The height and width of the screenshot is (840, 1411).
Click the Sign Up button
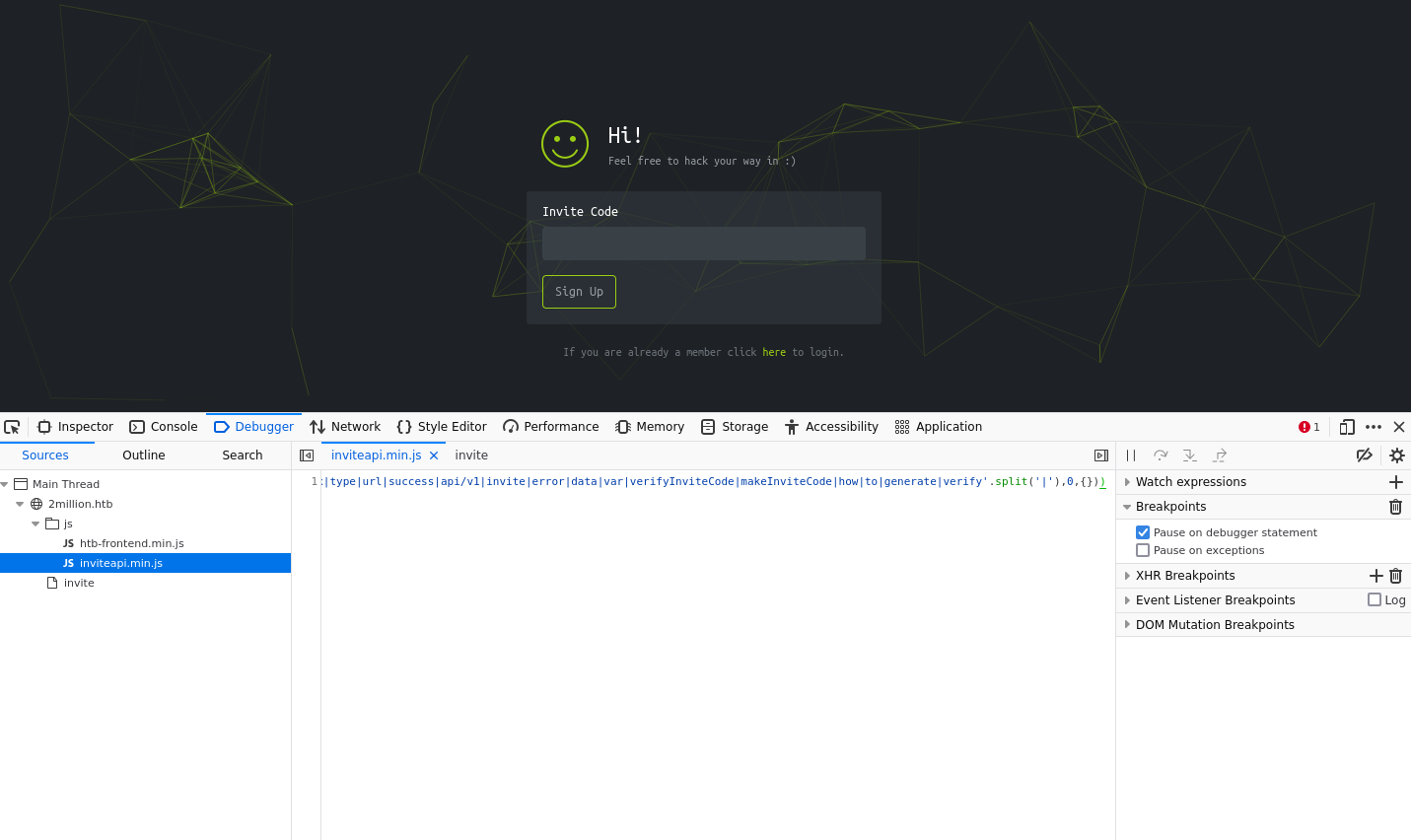(579, 292)
